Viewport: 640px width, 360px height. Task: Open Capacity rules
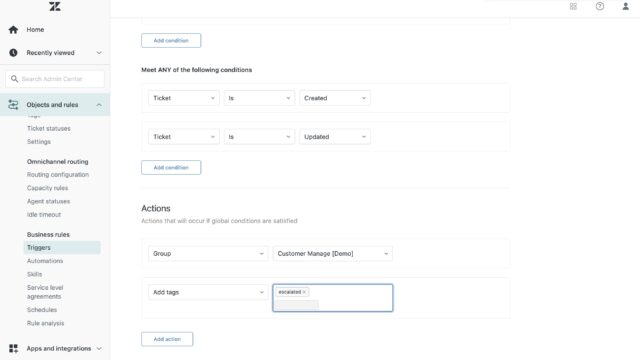pyautogui.click(x=47, y=188)
